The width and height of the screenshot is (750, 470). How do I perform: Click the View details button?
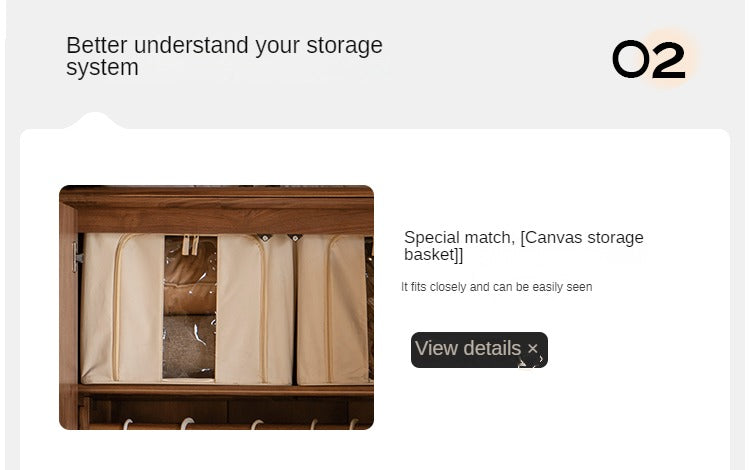pyautogui.click(x=468, y=349)
